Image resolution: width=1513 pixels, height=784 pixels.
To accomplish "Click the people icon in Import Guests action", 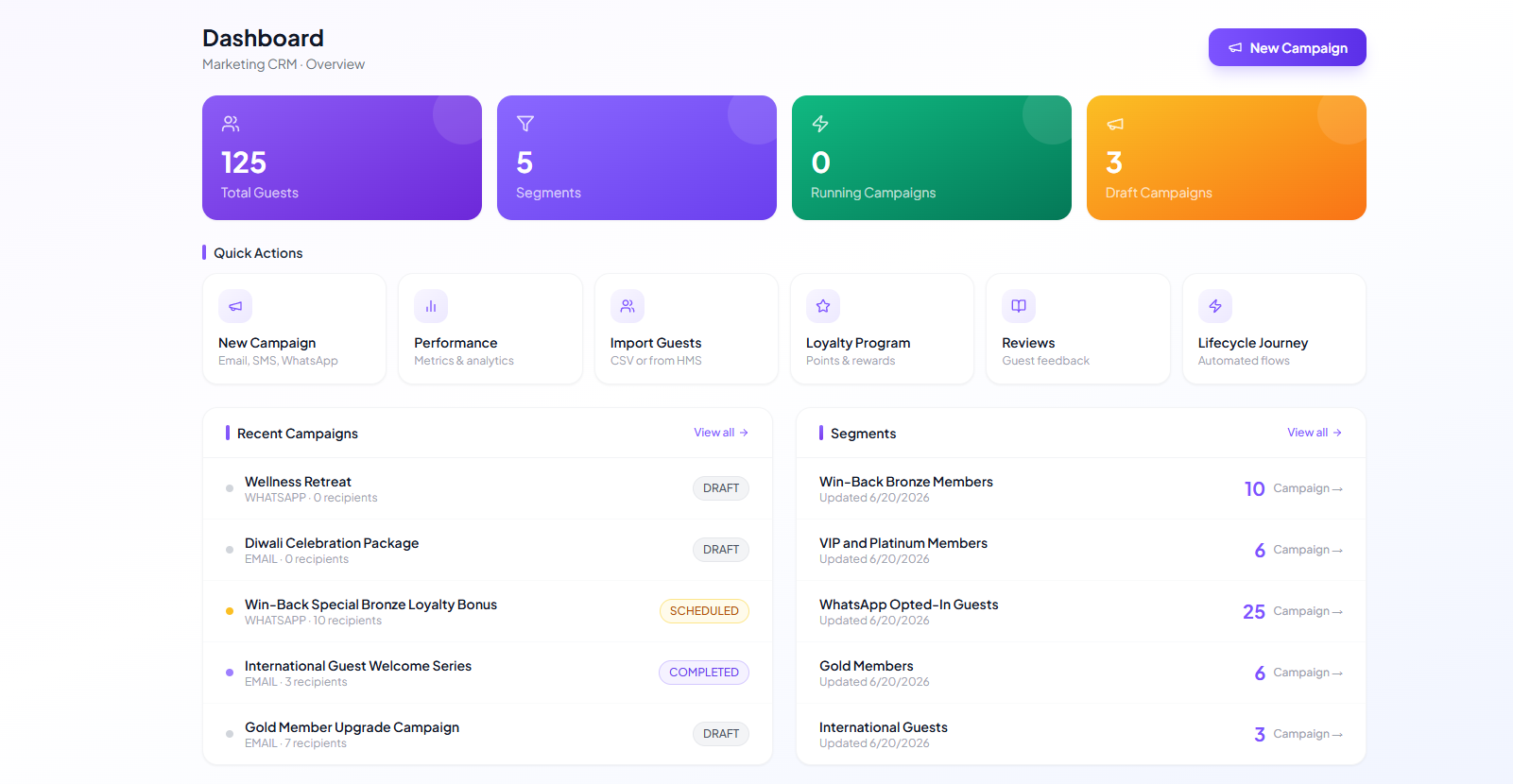I will coord(628,306).
